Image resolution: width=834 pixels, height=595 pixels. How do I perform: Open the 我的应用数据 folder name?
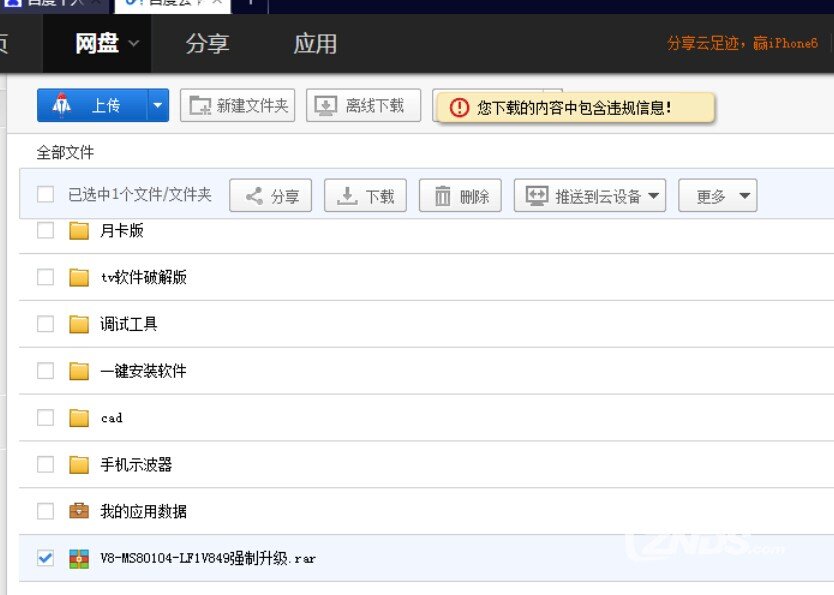(x=144, y=511)
